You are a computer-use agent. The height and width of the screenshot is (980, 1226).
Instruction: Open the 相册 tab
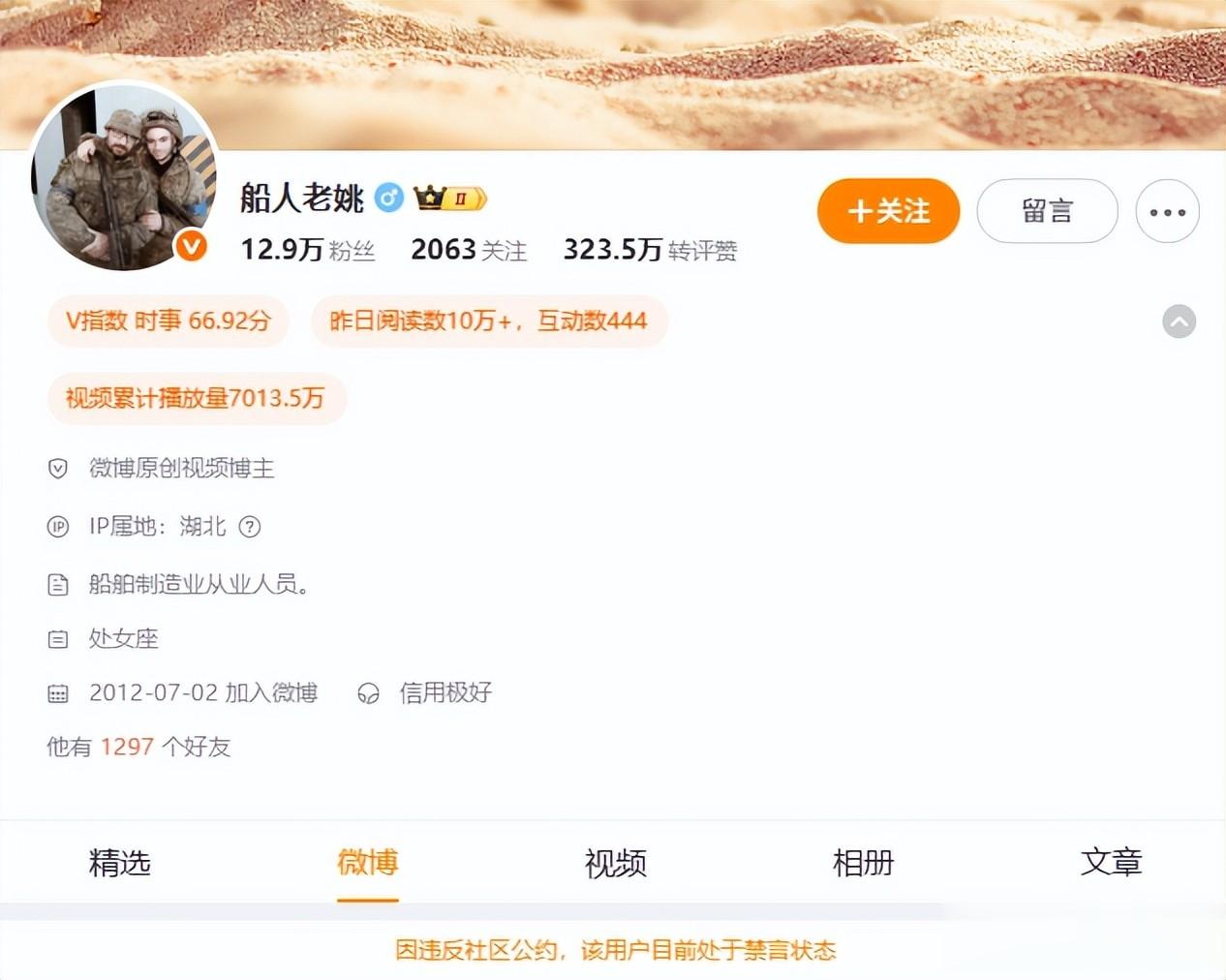pos(864,863)
